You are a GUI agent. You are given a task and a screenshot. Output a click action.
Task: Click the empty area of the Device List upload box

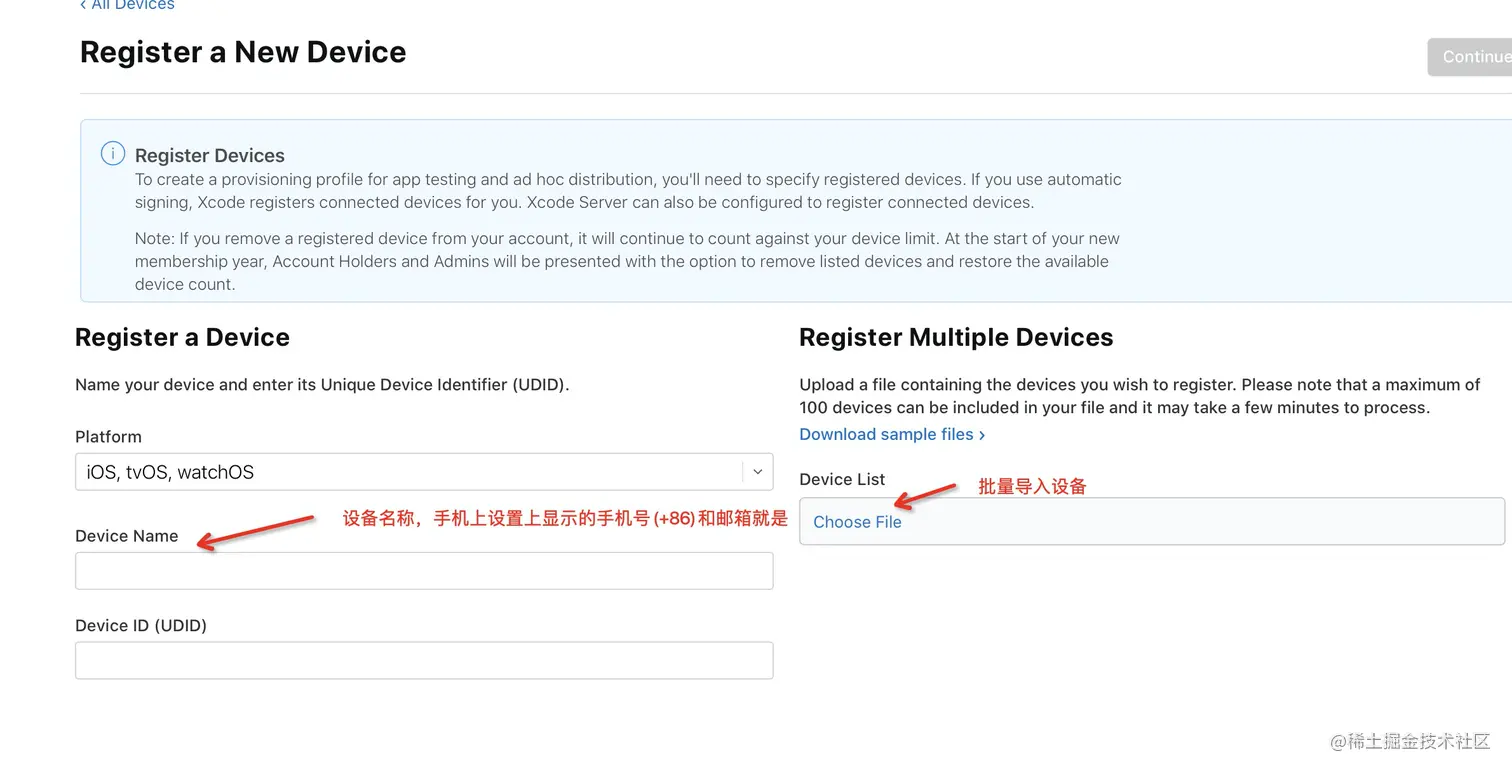(1200, 522)
